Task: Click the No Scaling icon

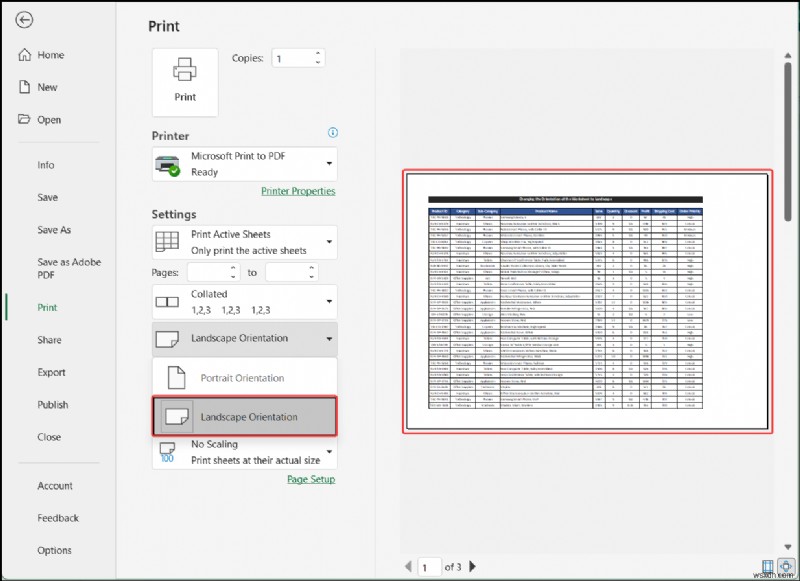Action: (167, 450)
